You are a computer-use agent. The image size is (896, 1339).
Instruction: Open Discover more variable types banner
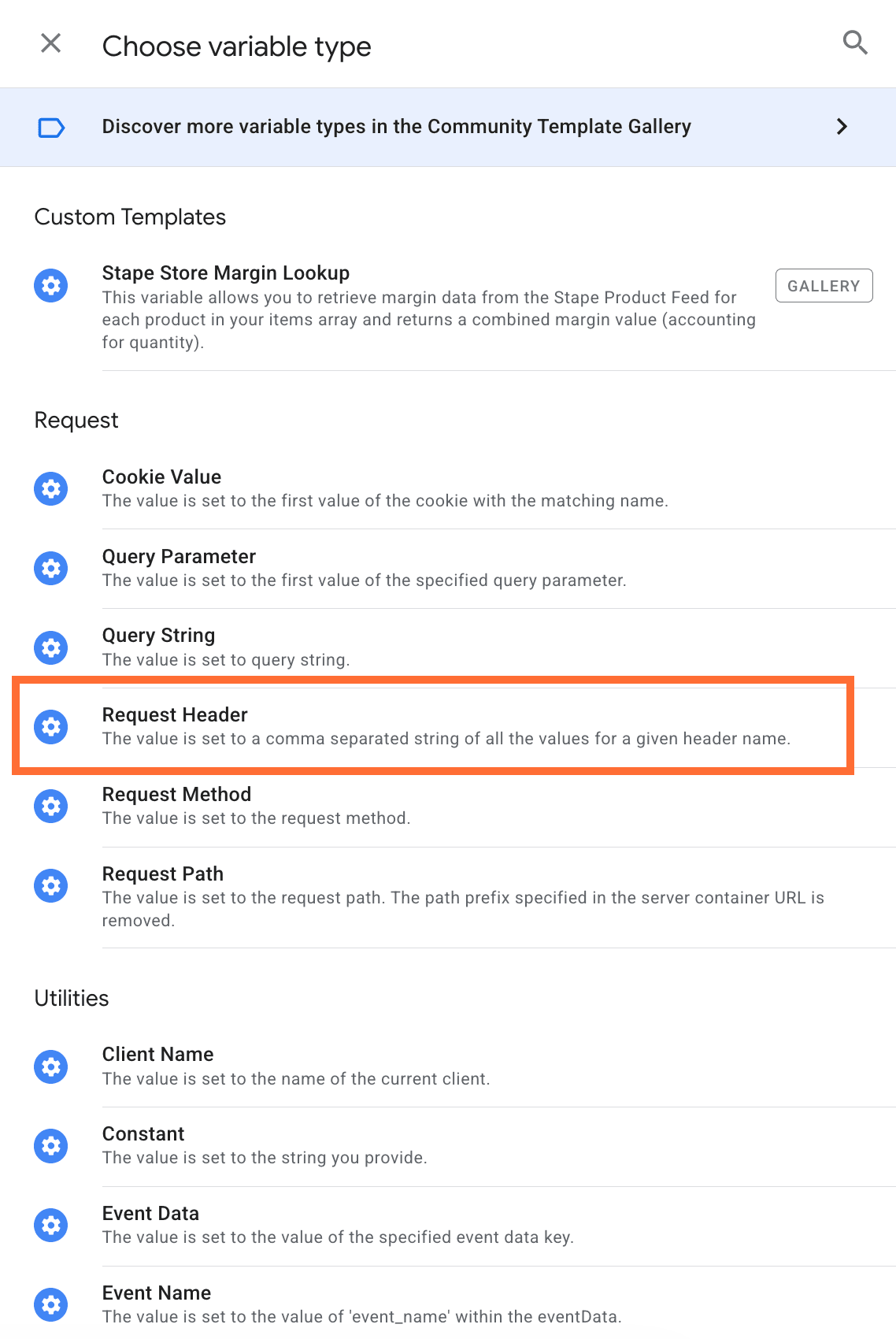448,127
